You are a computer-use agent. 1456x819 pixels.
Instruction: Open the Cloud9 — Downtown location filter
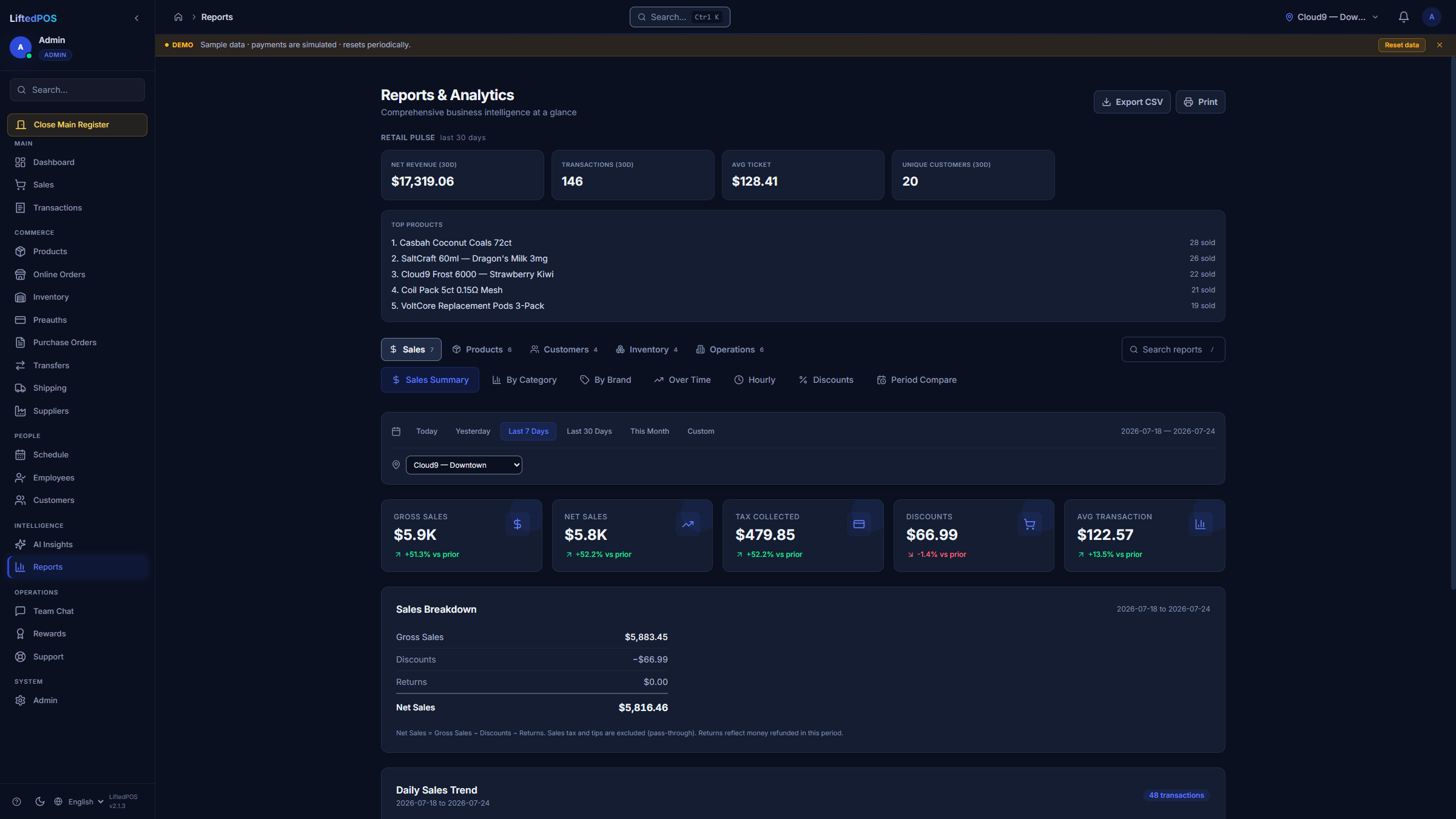[463, 465]
